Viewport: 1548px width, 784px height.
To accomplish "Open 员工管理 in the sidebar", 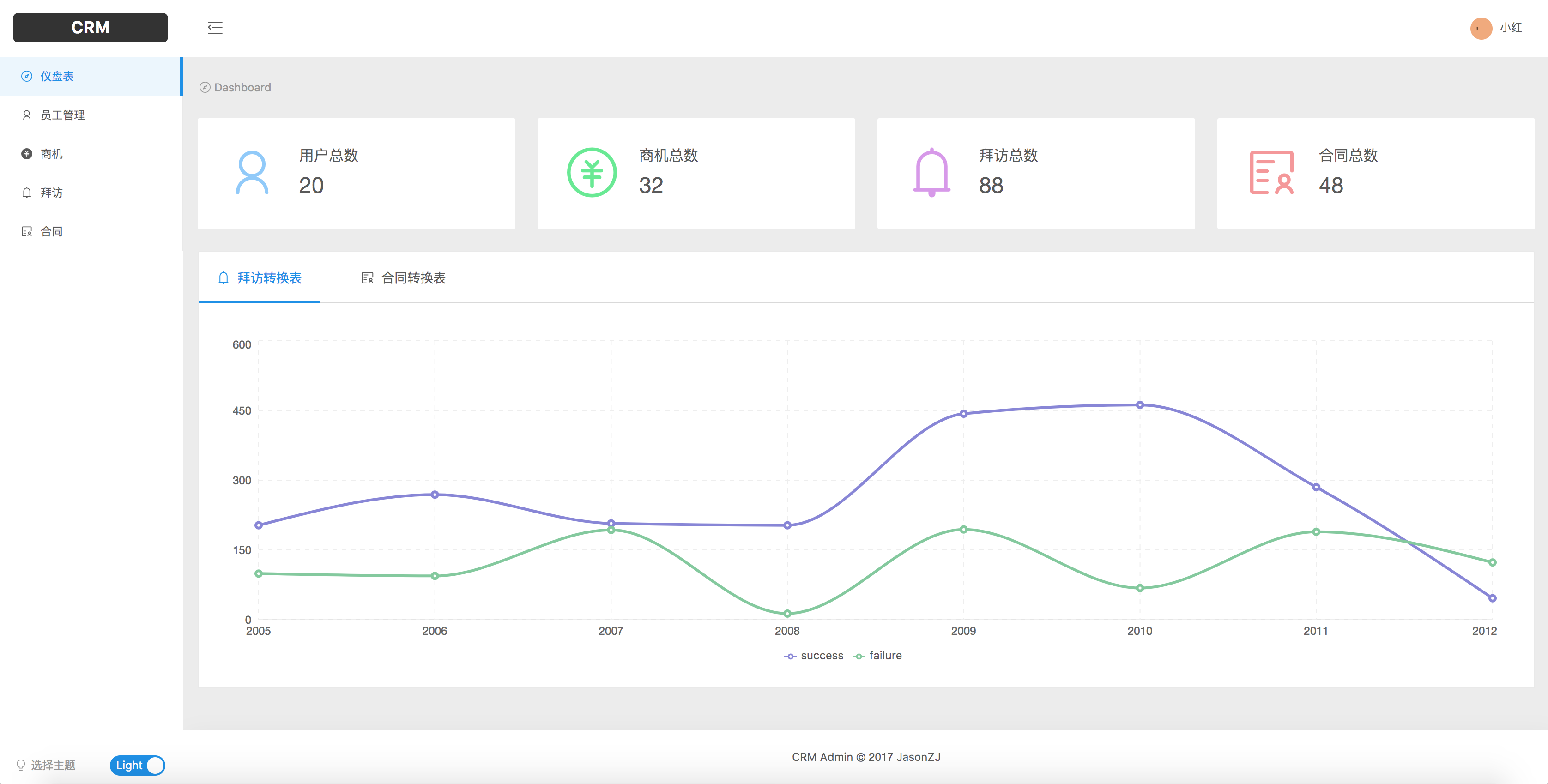I will [x=62, y=115].
